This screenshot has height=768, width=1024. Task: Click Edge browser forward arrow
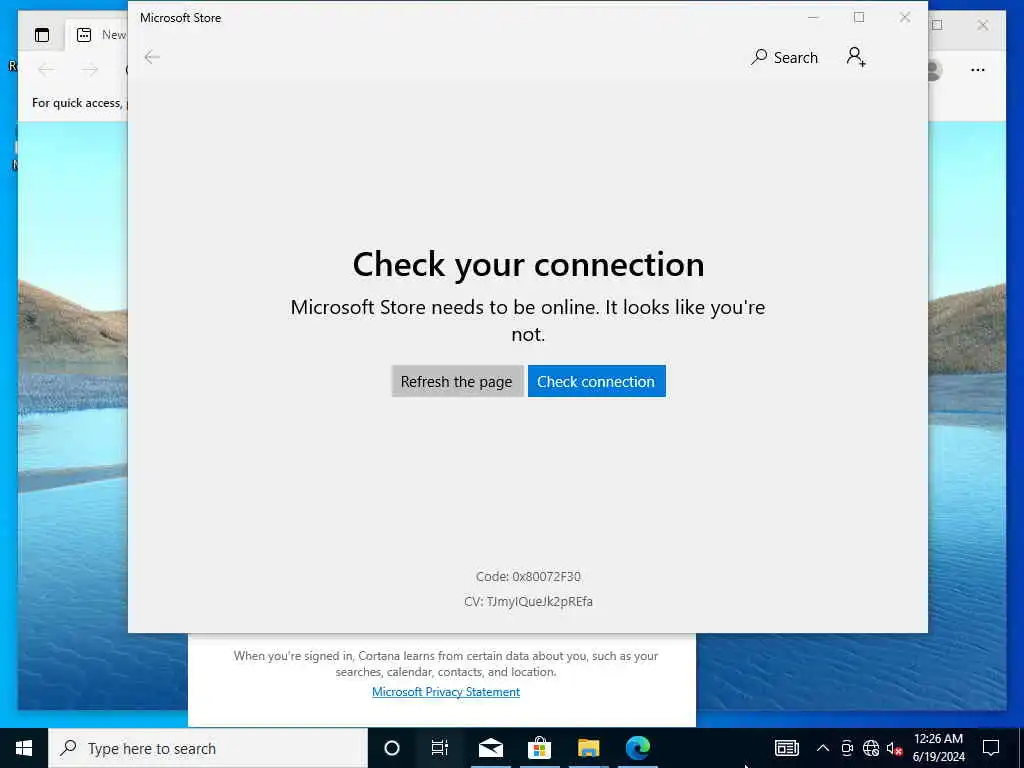89,69
